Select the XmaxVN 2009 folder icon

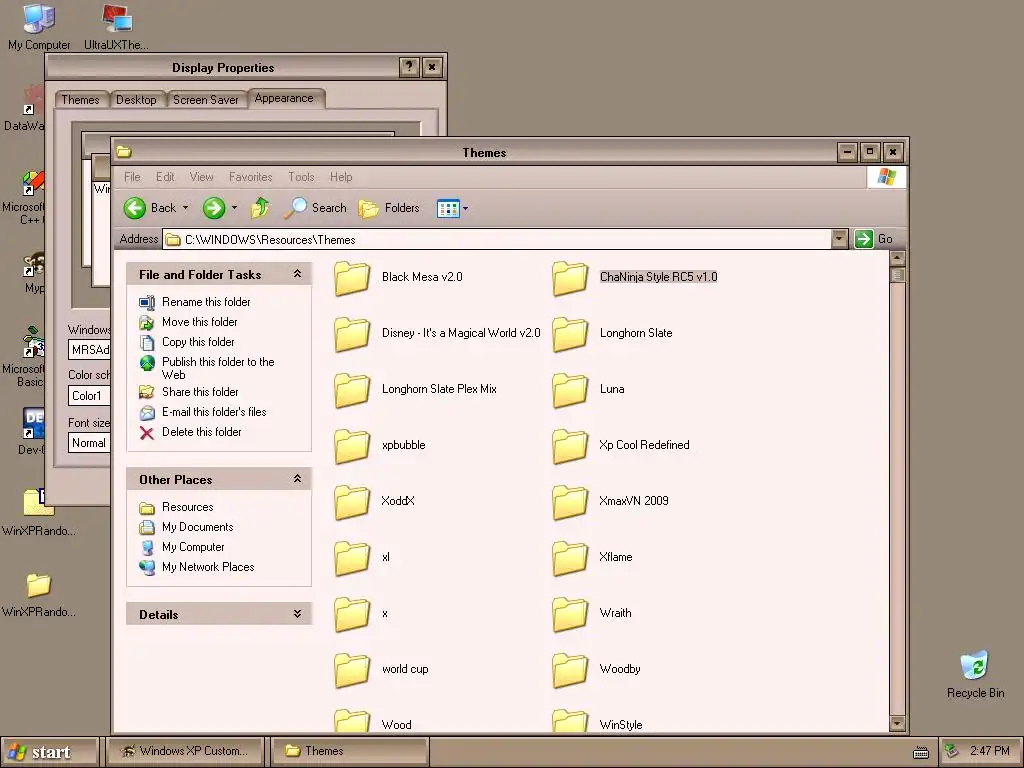tap(569, 503)
